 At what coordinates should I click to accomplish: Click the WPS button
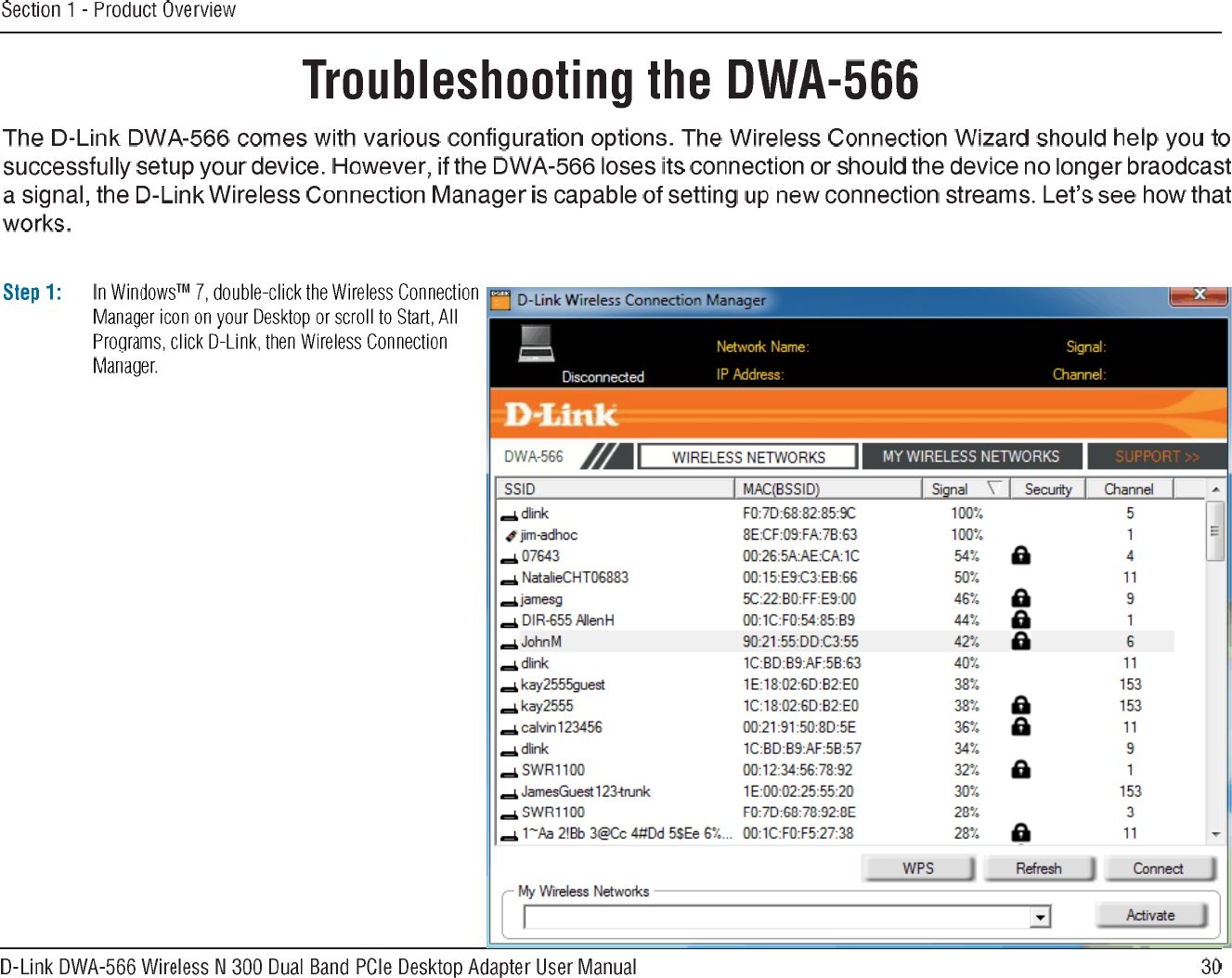(918, 868)
